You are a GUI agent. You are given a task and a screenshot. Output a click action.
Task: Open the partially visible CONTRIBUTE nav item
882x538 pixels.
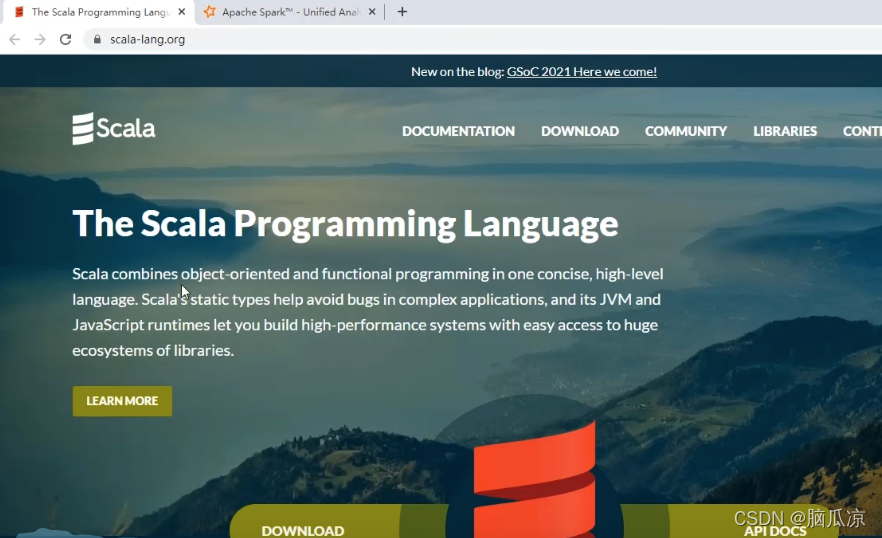tap(862, 131)
